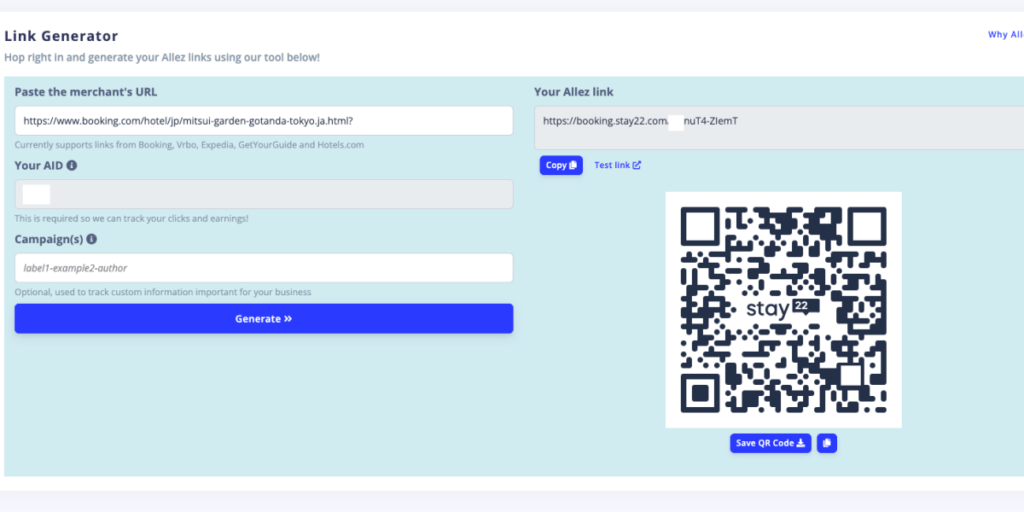The width and height of the screenshot is (1024, 512).
Task: Click the merchant's URL input field
Action: (x=264, y=121)
